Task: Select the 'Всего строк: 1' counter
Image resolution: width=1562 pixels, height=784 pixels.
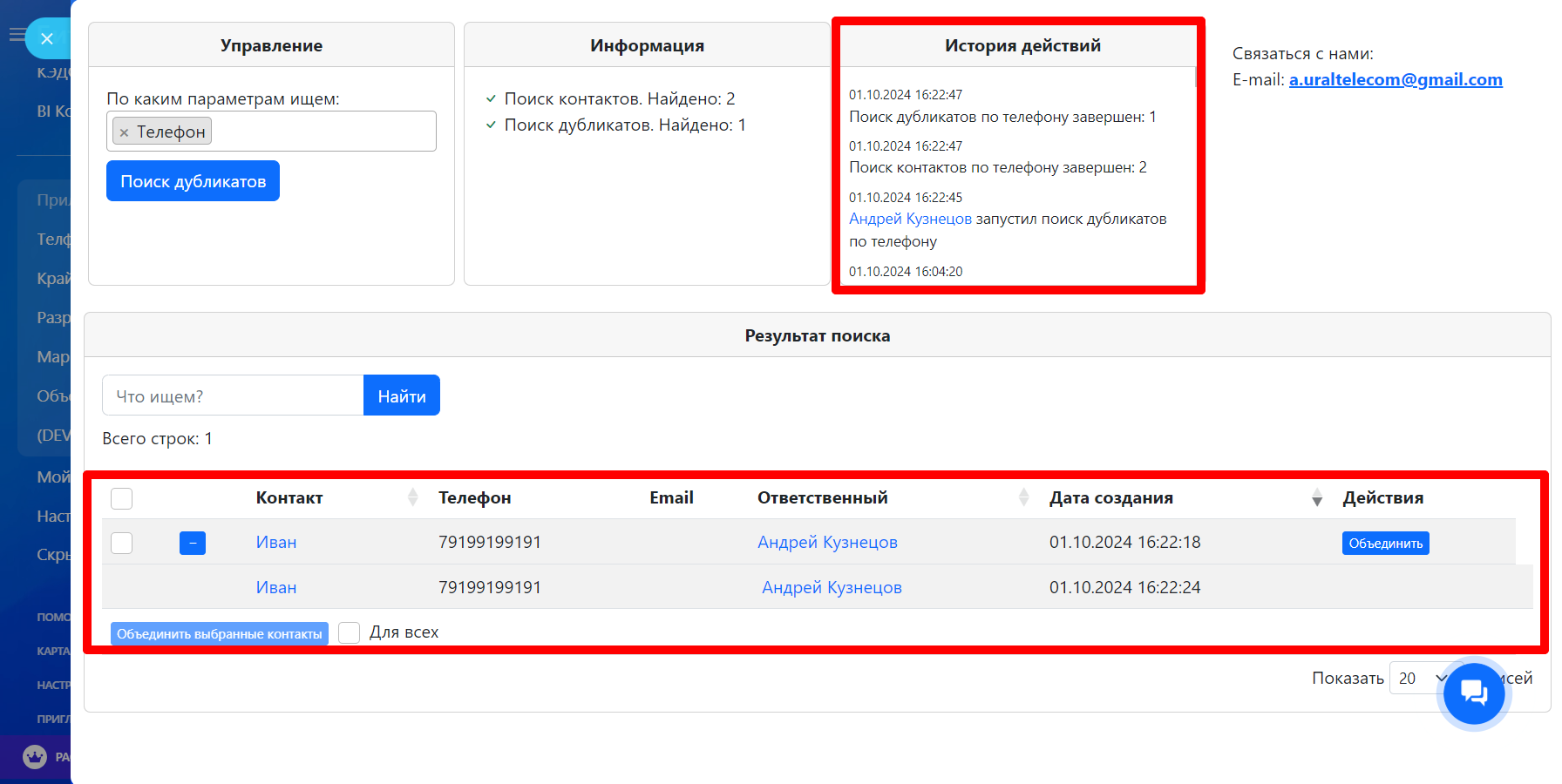Action: [157, 438]
